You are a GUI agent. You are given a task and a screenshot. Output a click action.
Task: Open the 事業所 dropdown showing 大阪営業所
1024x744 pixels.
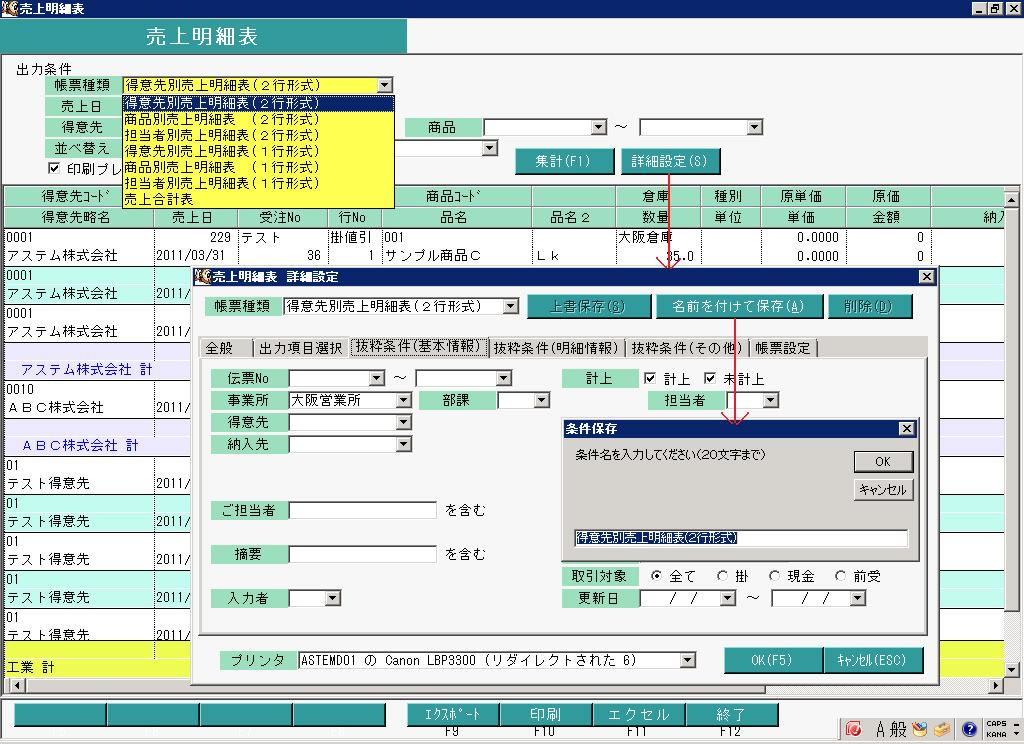(404, 400)
